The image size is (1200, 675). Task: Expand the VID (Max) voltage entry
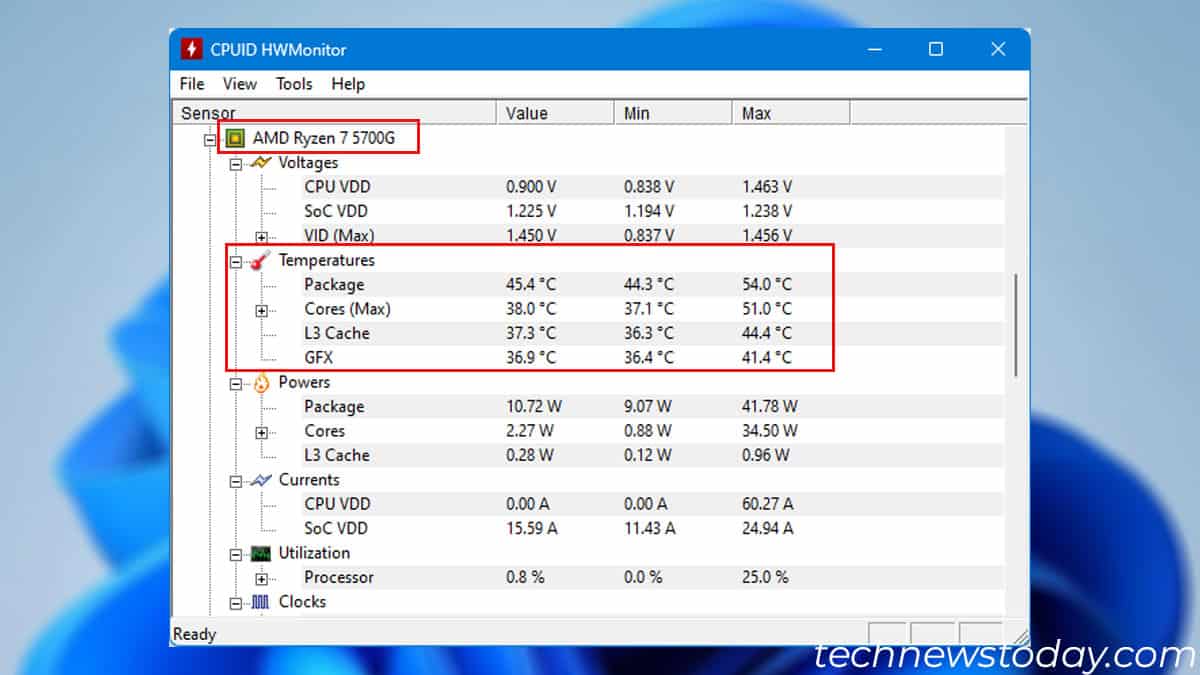point(262,236)
